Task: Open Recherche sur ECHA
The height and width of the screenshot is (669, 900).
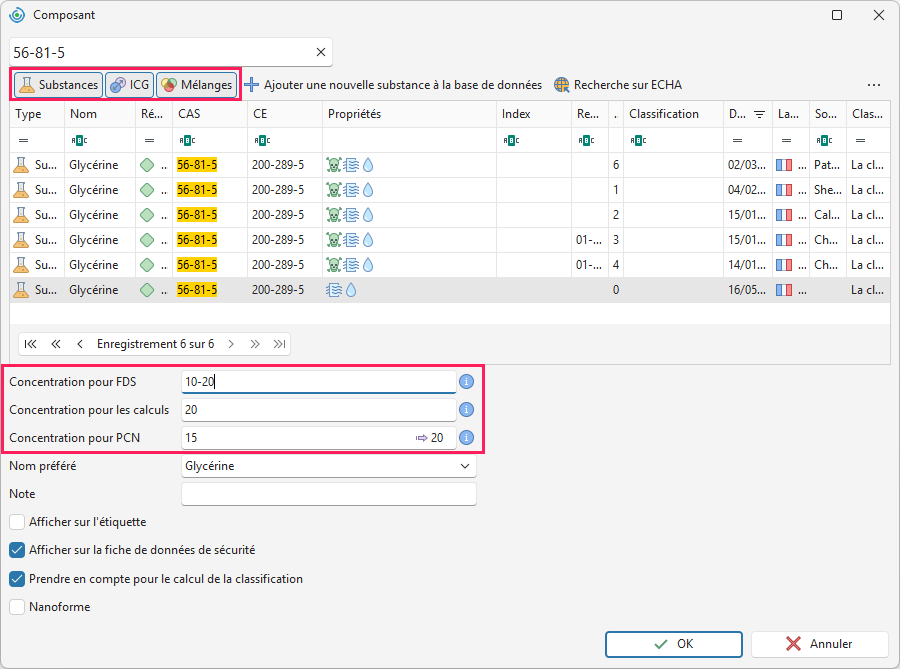Action: click(618, 85)
